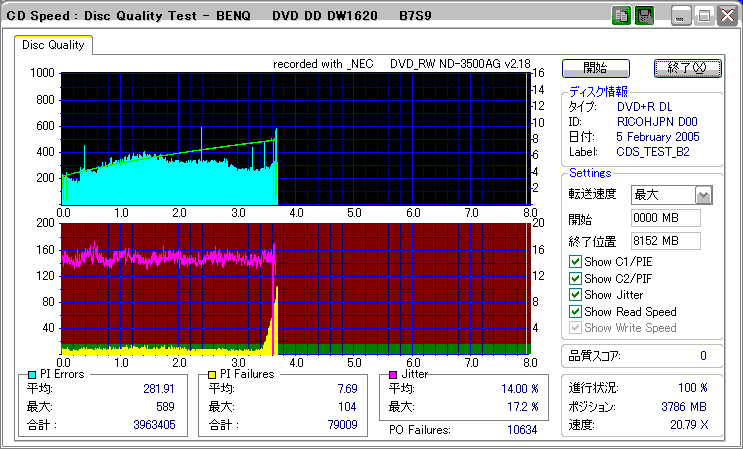Screen dimensions: 743x449
Task: Click the magenta Jitter legend square
Action: pos(393,375)
